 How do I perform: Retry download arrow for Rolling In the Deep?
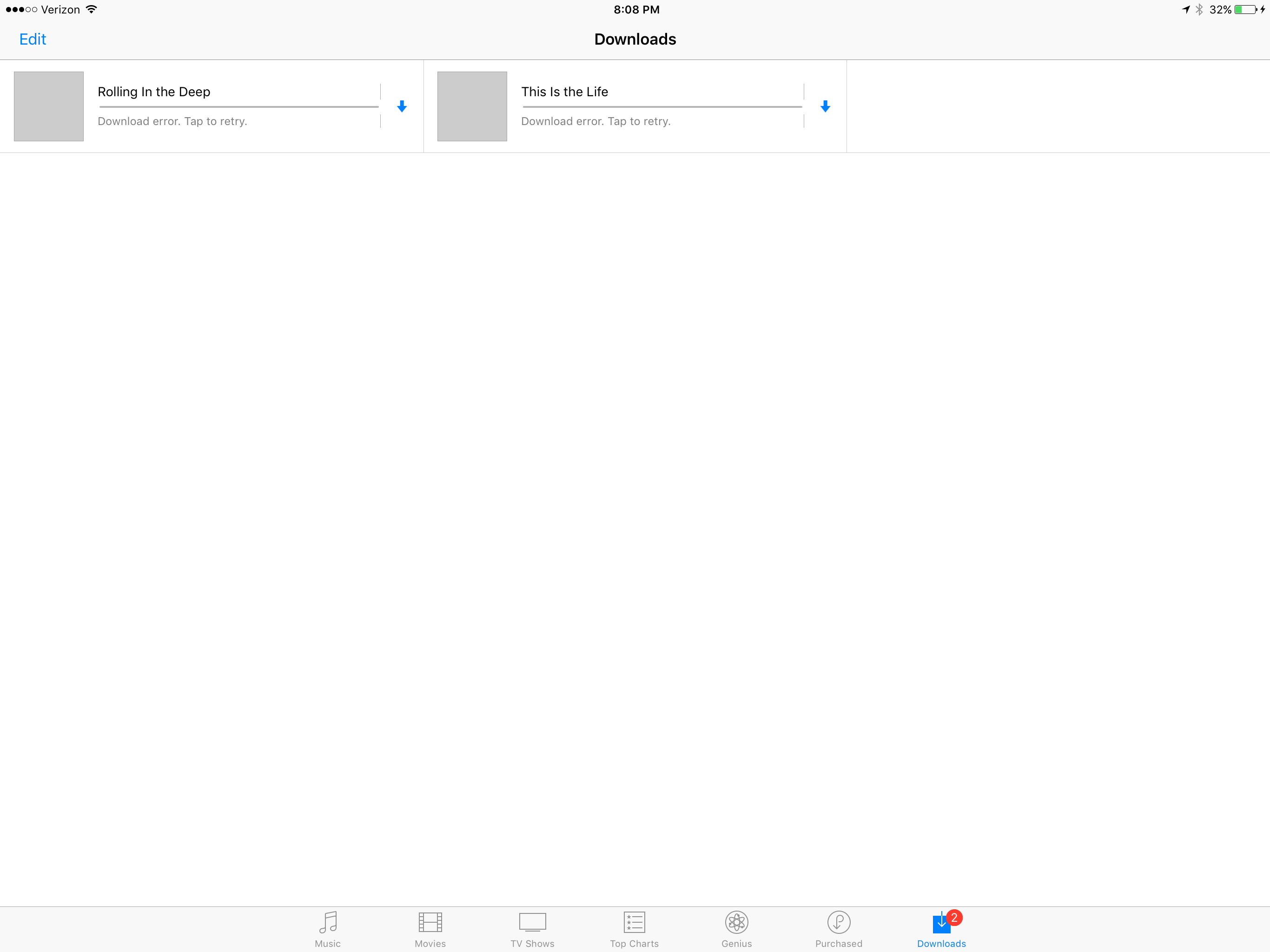tap(402, 106)
